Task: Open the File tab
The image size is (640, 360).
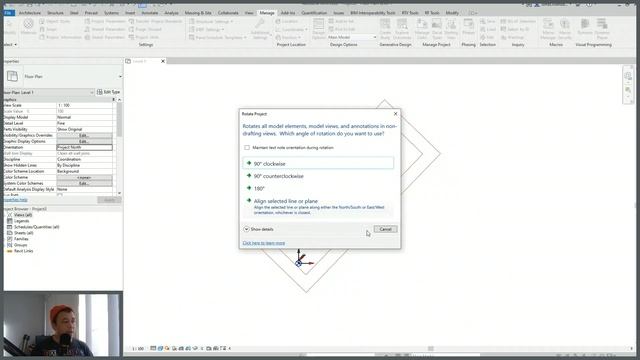Action: click(x=9, y=13)
